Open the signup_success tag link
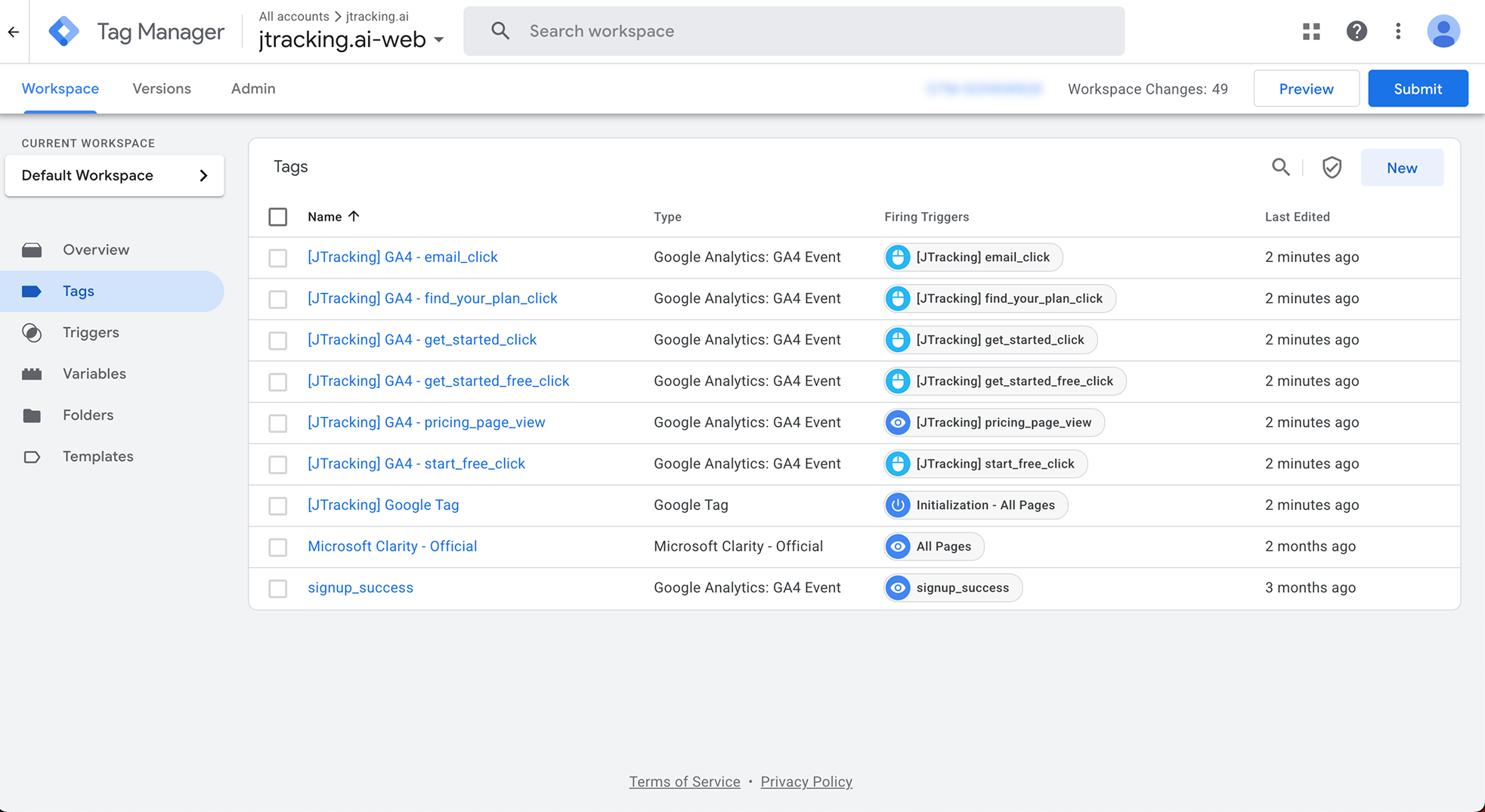1485x812 pixels. coord(360,588)
